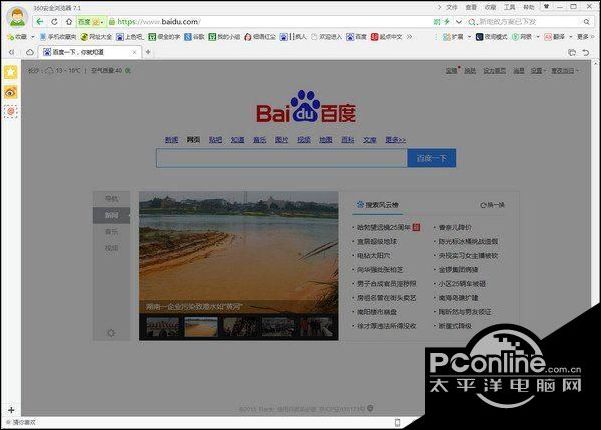Image resolution: width=601 pixels, height=430 pixels.
Task: Open 设为首页 link at page top
Action: click(x=494, y=71)
